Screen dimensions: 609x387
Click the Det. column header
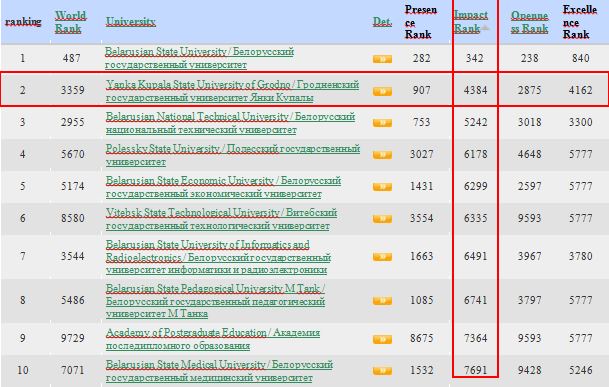coord(382,21)
